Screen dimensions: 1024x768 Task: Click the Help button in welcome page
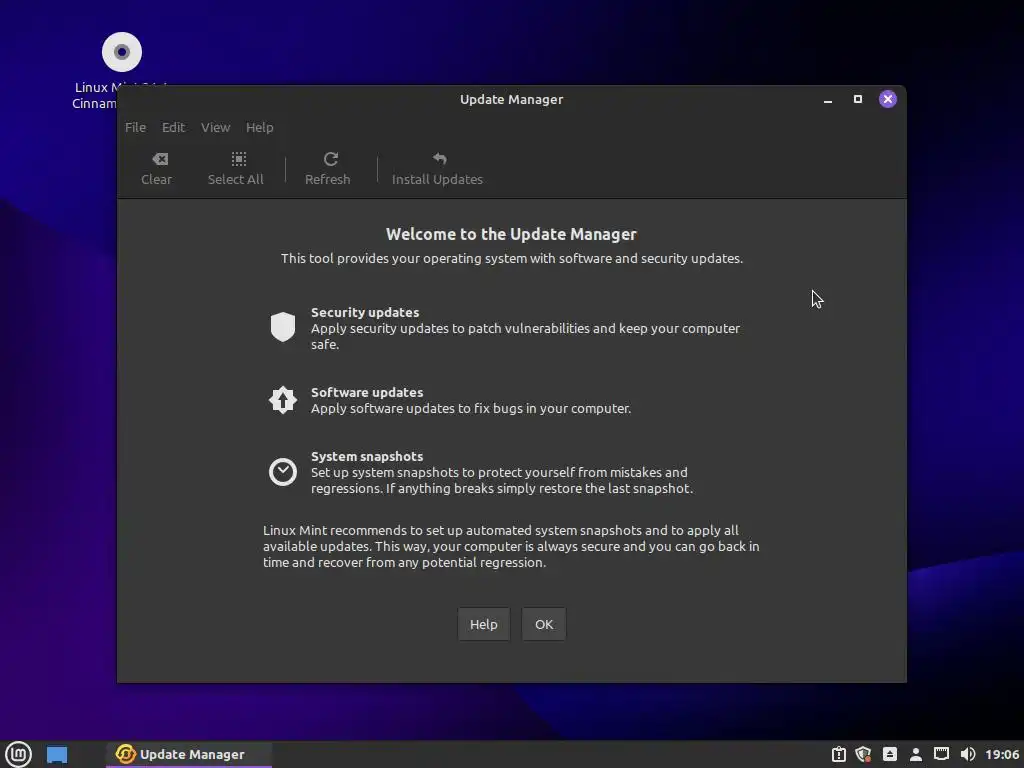[484, 624]
